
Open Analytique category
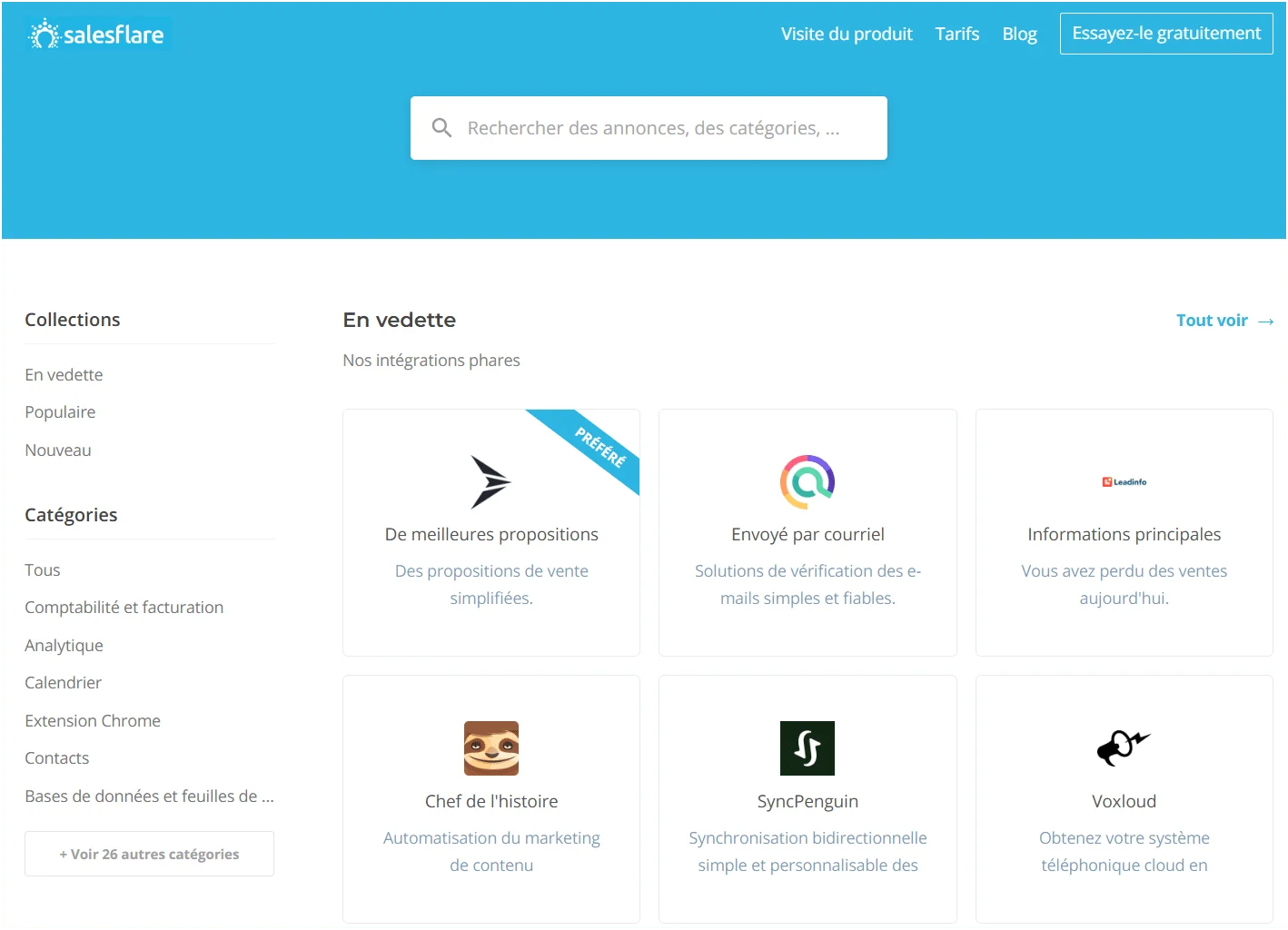click(64, 646)
